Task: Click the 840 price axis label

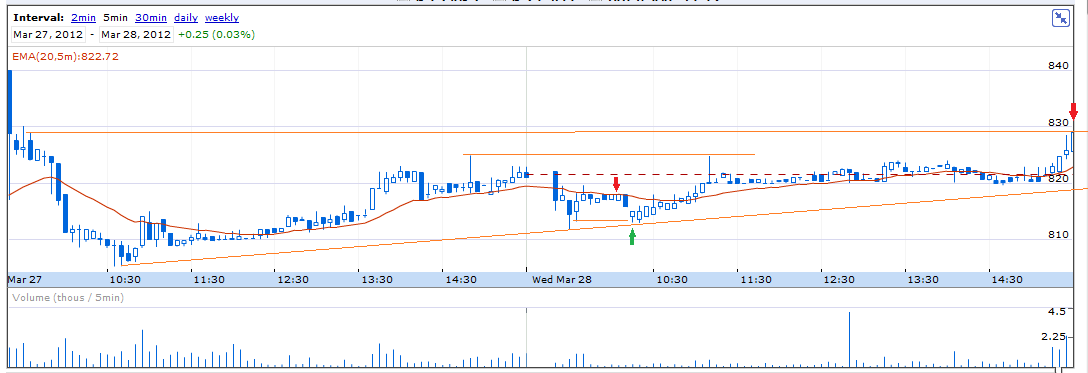Action: pos(1057,65)
